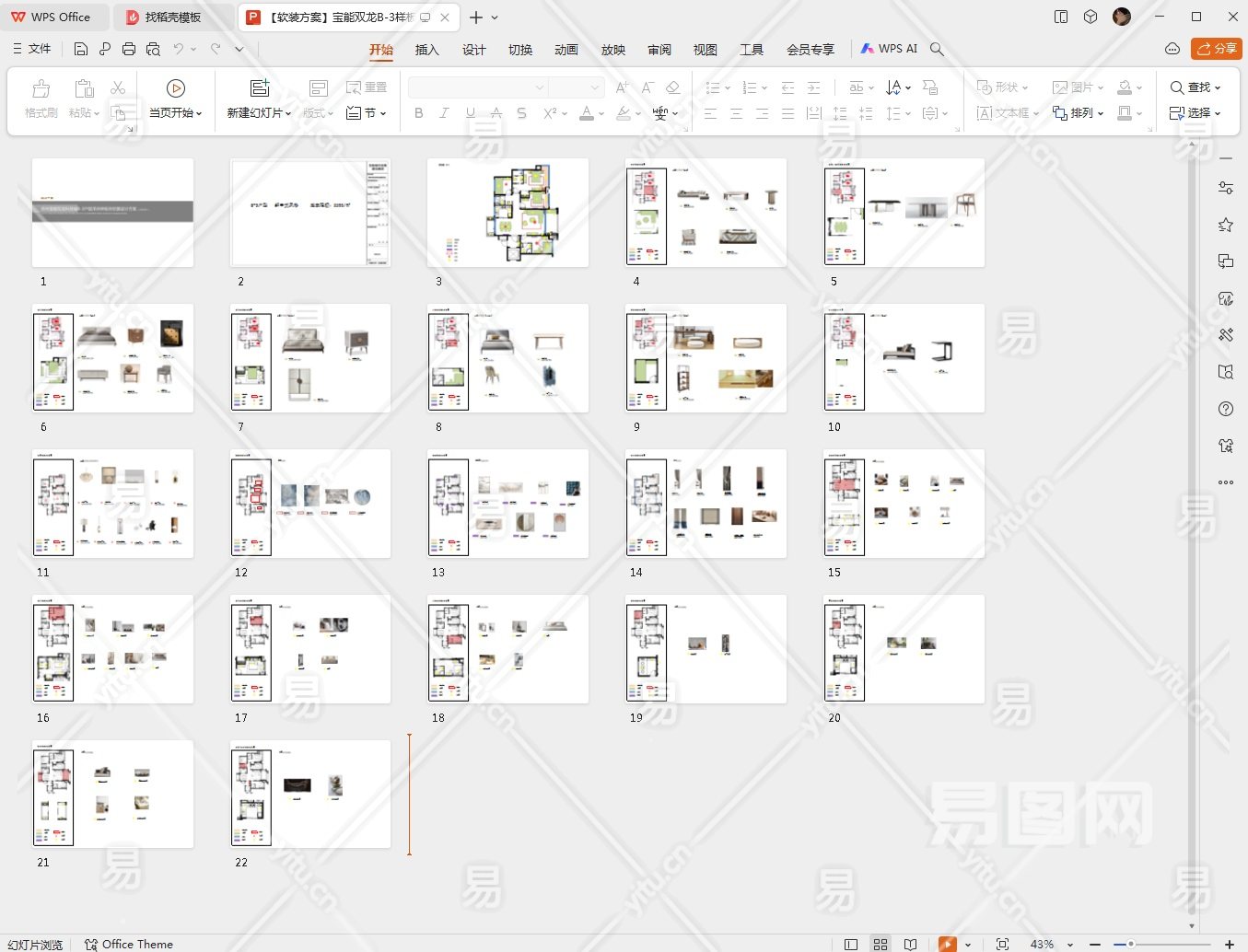This screenshot has height=952, width=1248.
Task: Open the help question-mark icon in right sidebar
Action: click(x=1225, y=409)
